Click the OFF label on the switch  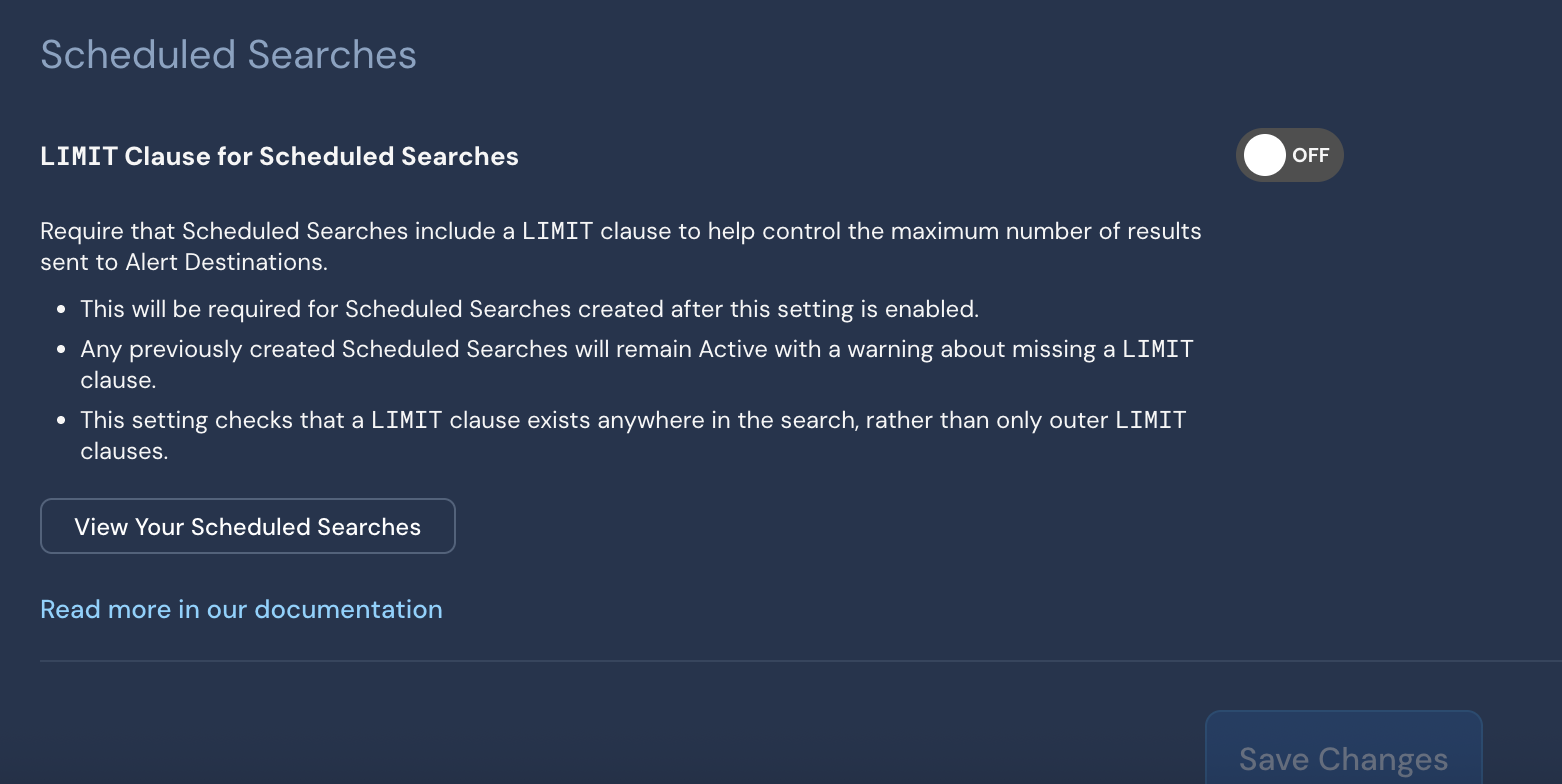pyautogui.click(x=1310, y=155)
